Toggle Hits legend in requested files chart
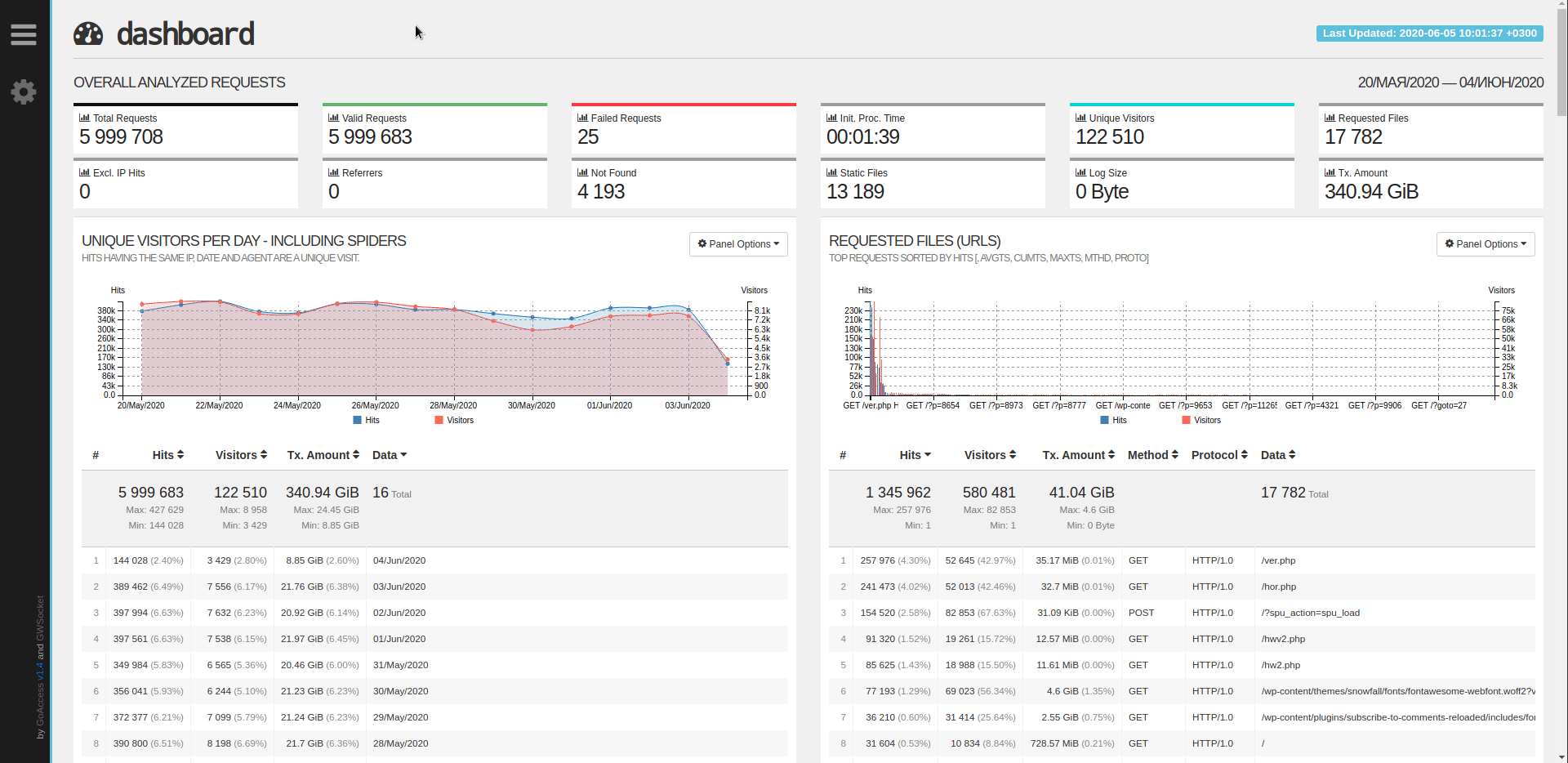The image size is (1568, 763). 1113,420
